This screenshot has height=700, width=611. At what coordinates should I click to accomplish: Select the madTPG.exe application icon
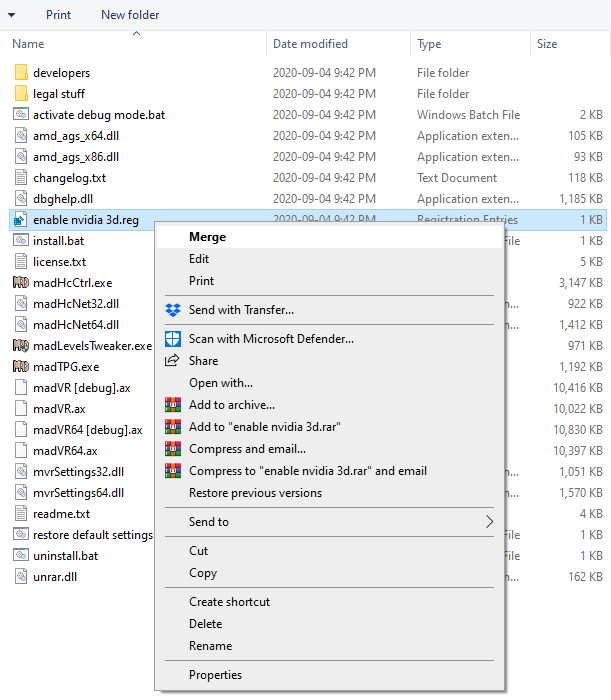(x=21, y=366)
